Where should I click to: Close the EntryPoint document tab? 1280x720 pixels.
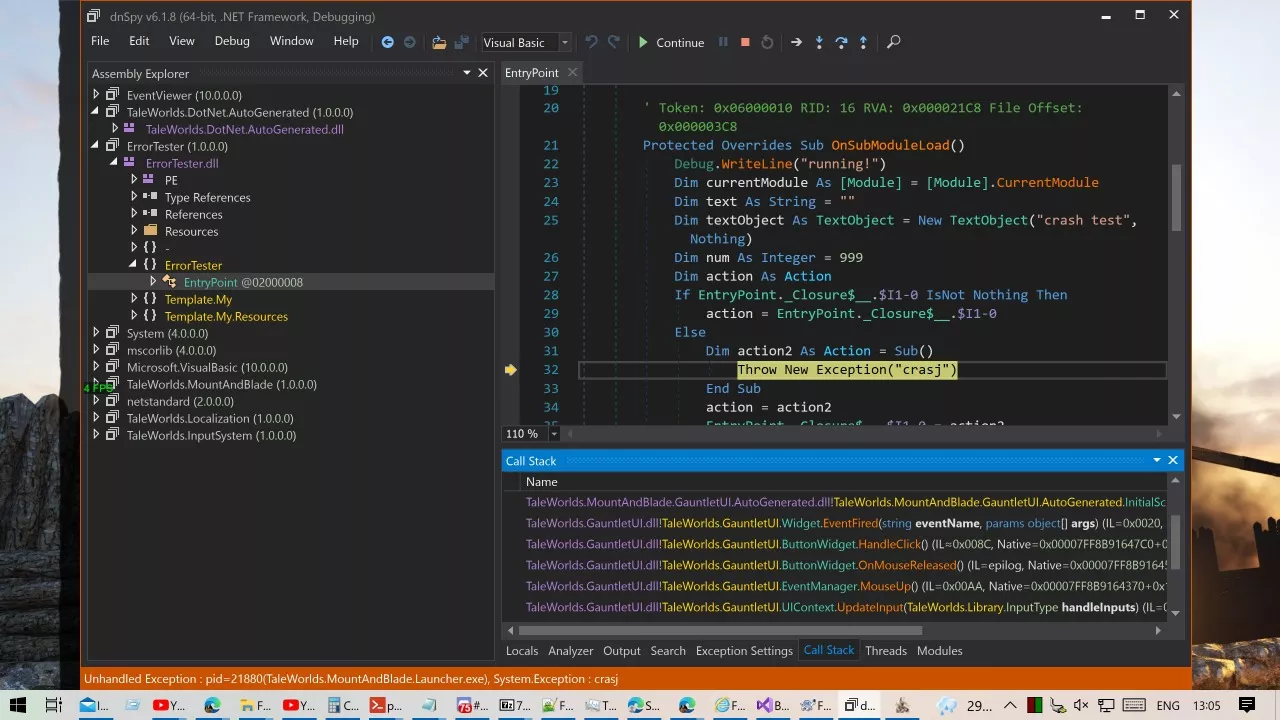coord(573,72)
